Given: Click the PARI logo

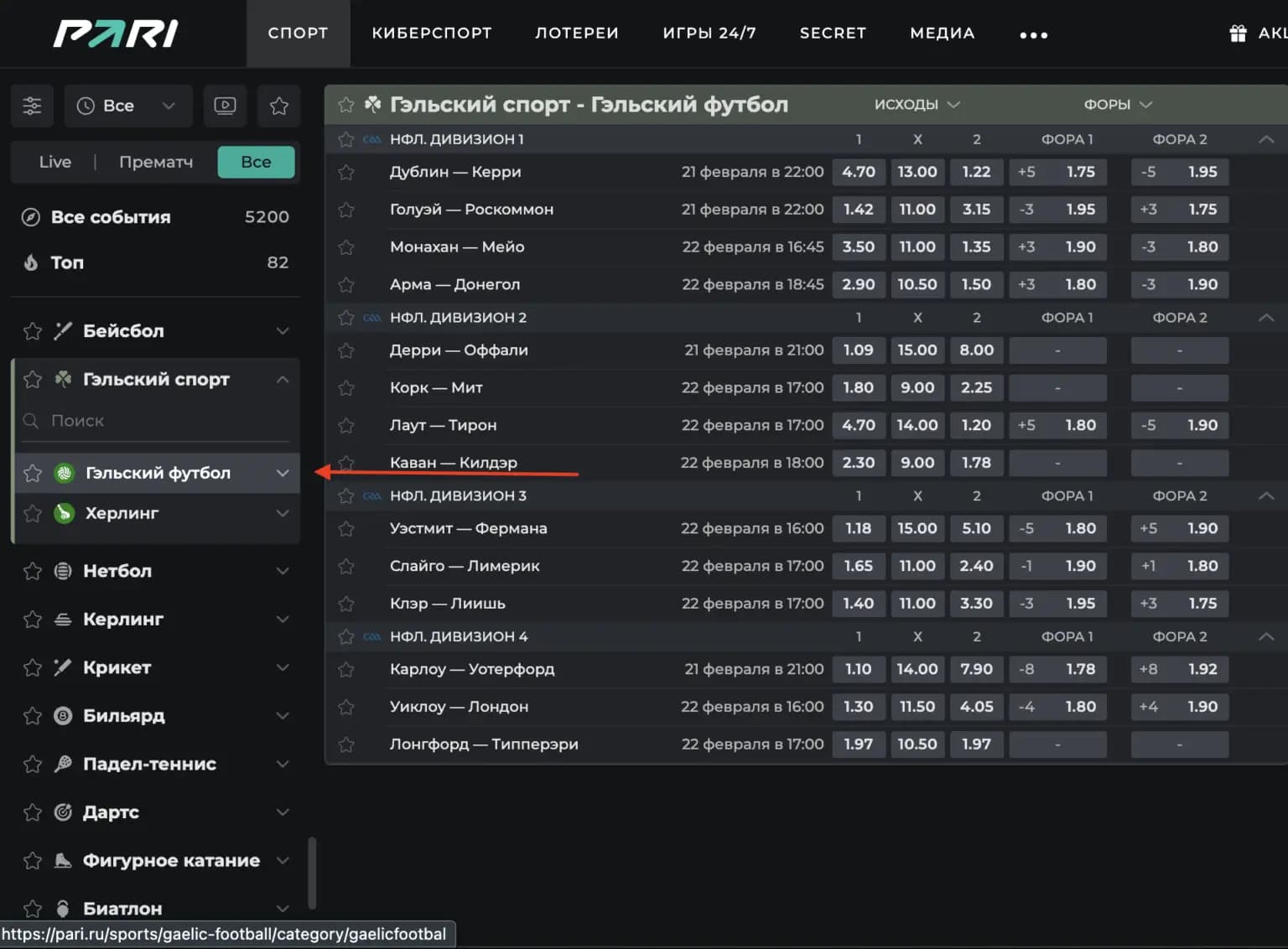Looking at the screenshot, I should pyautogui.click(x=116, y=34).
